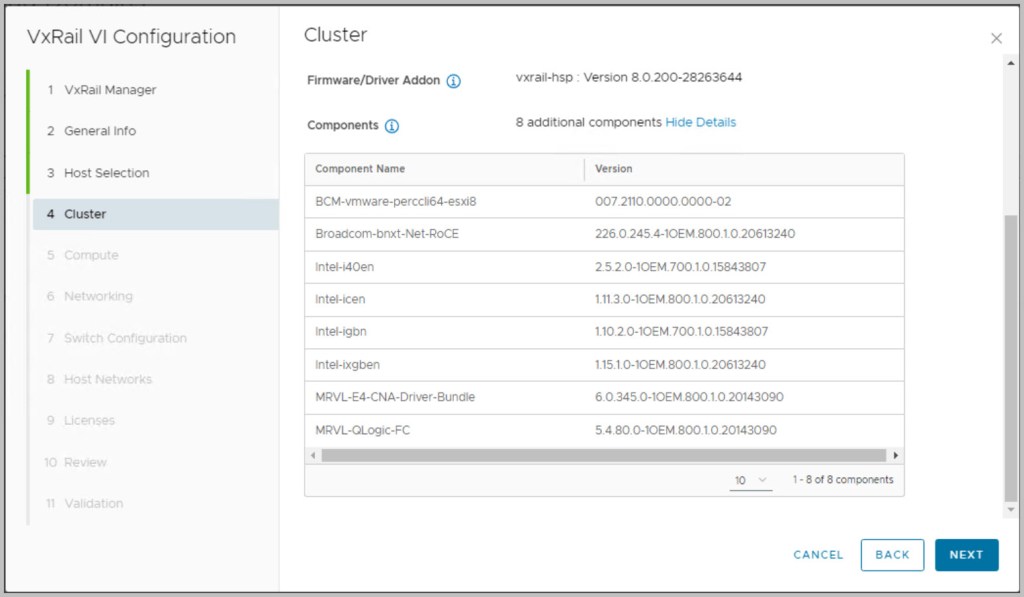
Task: Go to VxRail Manager step
Action: (110, 90)
